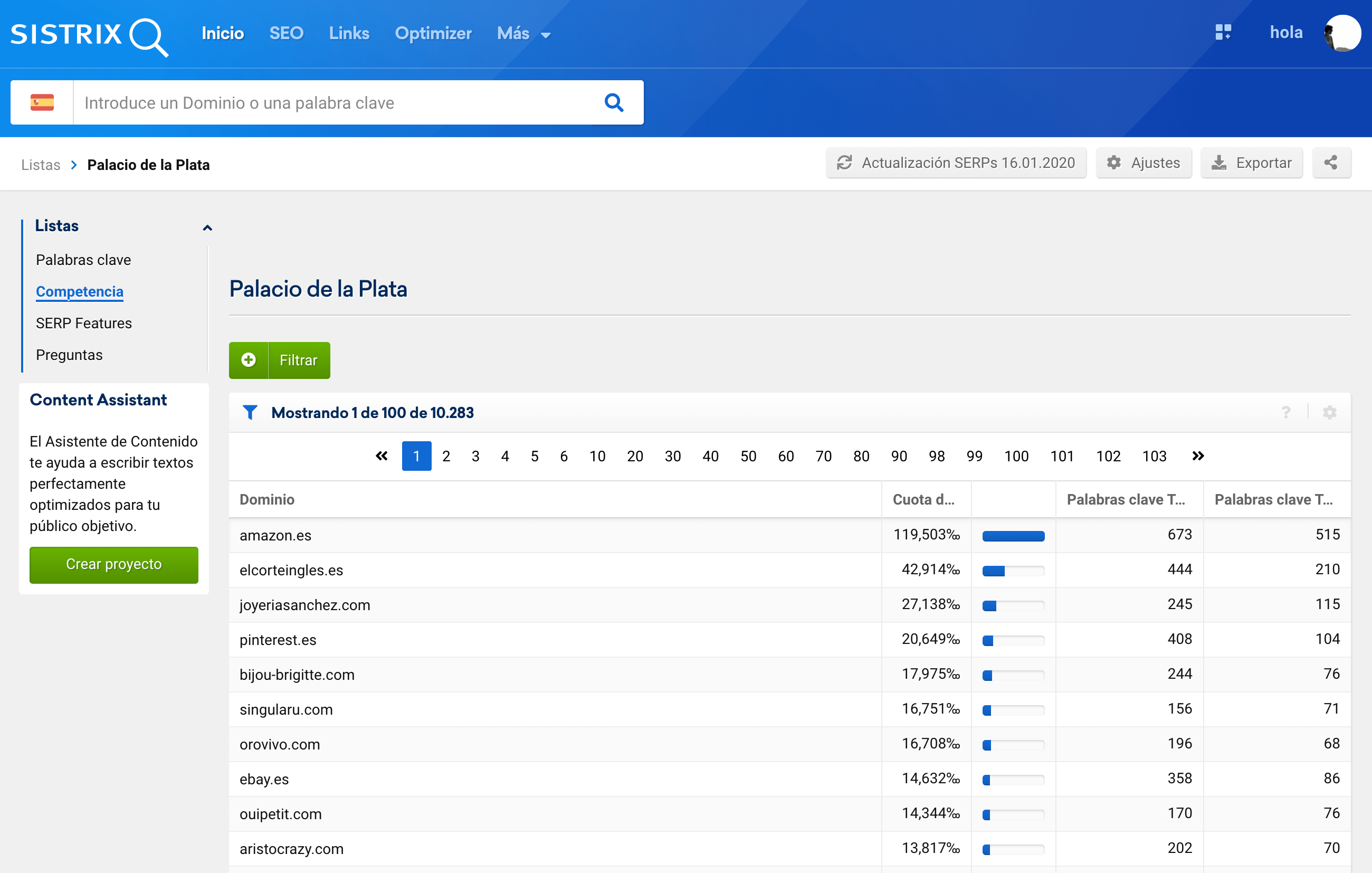Click the green plus filter icon
The image size is (1372, 873).
point(249,360)
